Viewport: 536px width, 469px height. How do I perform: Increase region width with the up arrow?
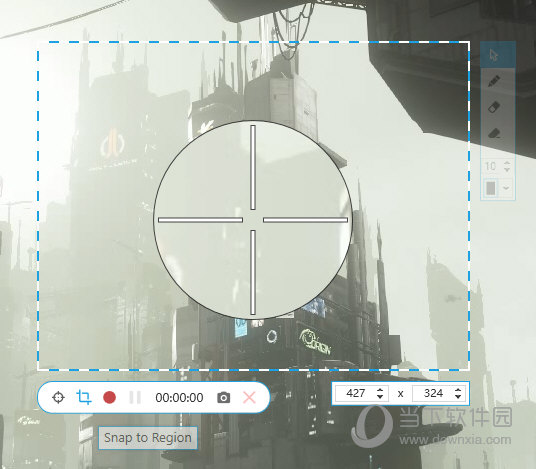(x=380, y=390)
